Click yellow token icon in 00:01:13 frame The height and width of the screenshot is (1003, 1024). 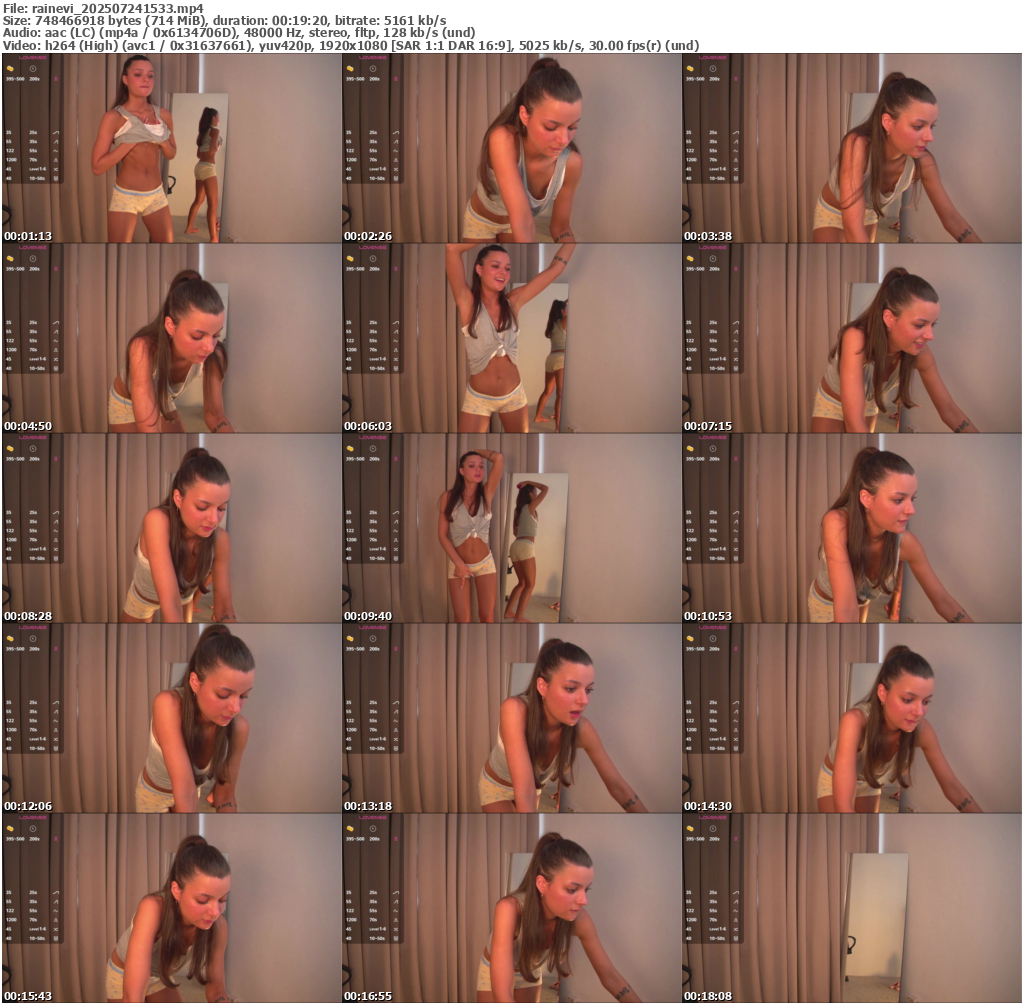coord(9,69)
